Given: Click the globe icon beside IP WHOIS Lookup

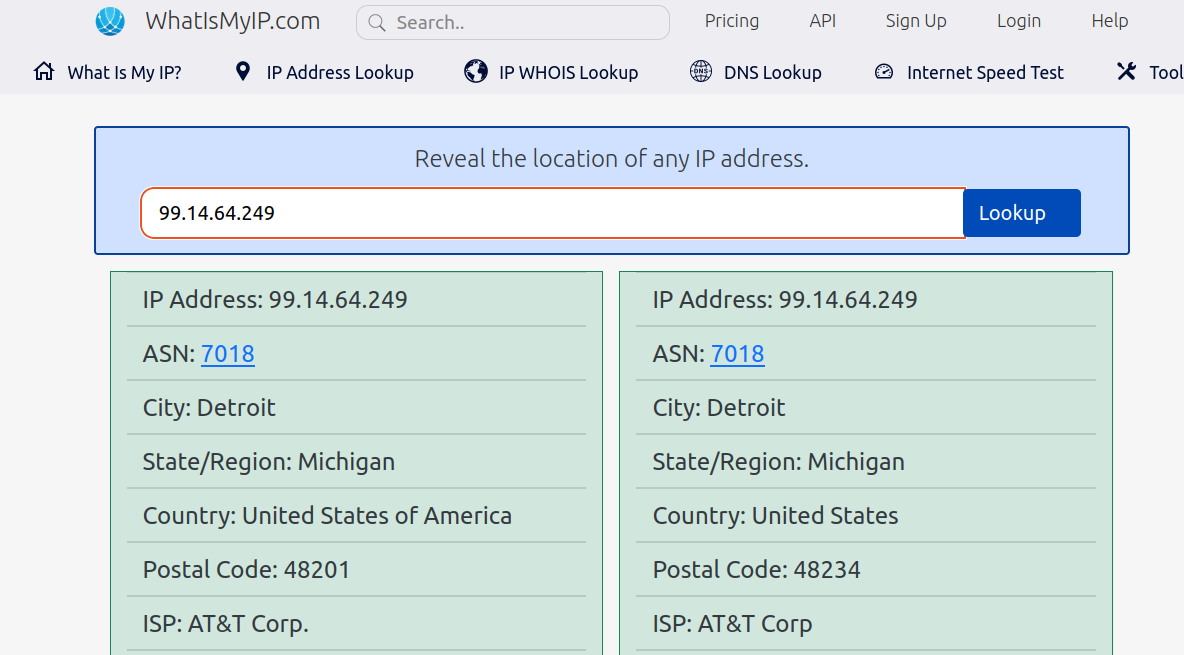Looking at the screenshot, I should point(476,72).
